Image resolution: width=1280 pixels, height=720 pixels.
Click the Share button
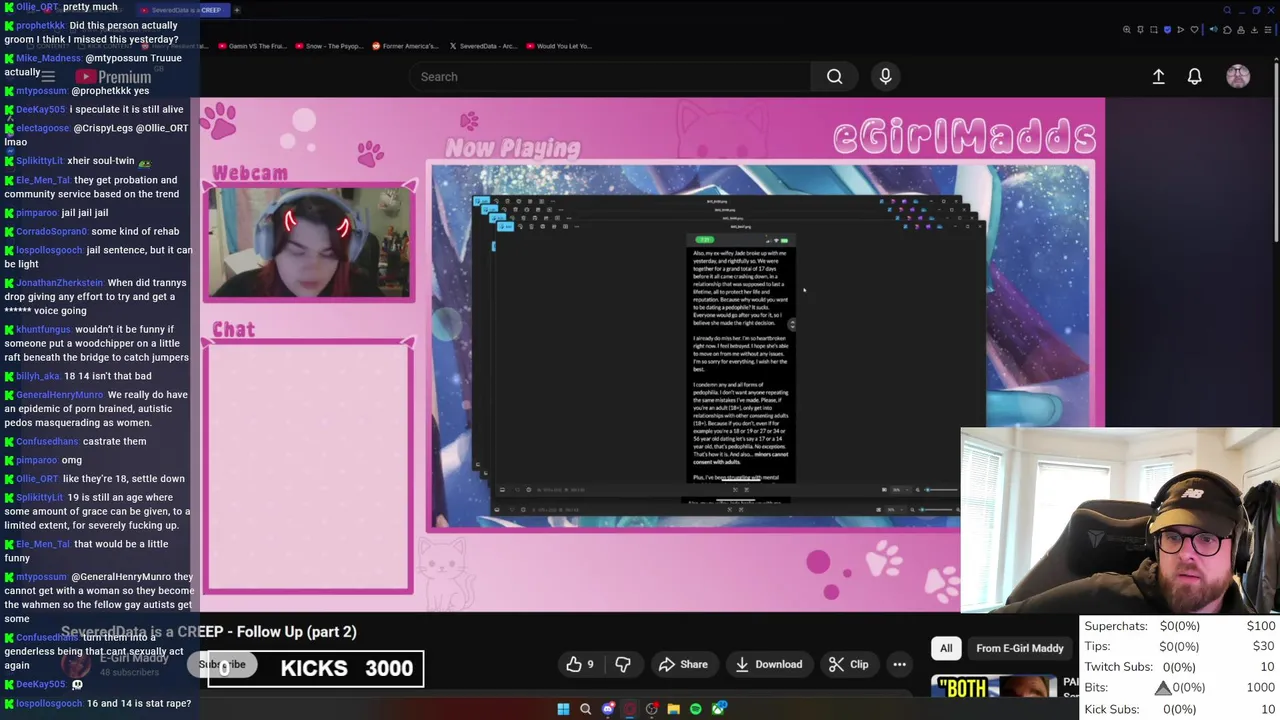click(683, 664)
